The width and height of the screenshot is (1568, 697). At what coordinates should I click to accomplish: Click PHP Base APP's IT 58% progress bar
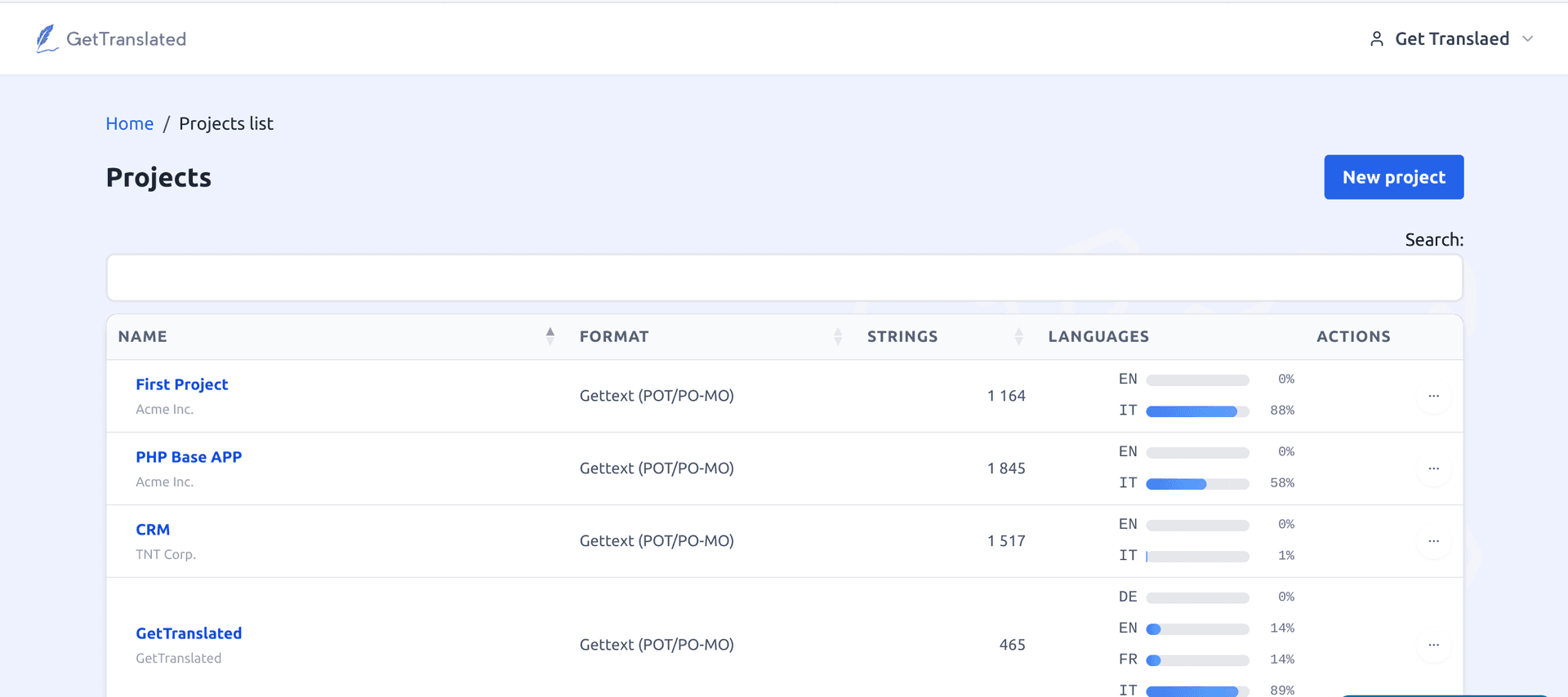[x=1197, y=484]
